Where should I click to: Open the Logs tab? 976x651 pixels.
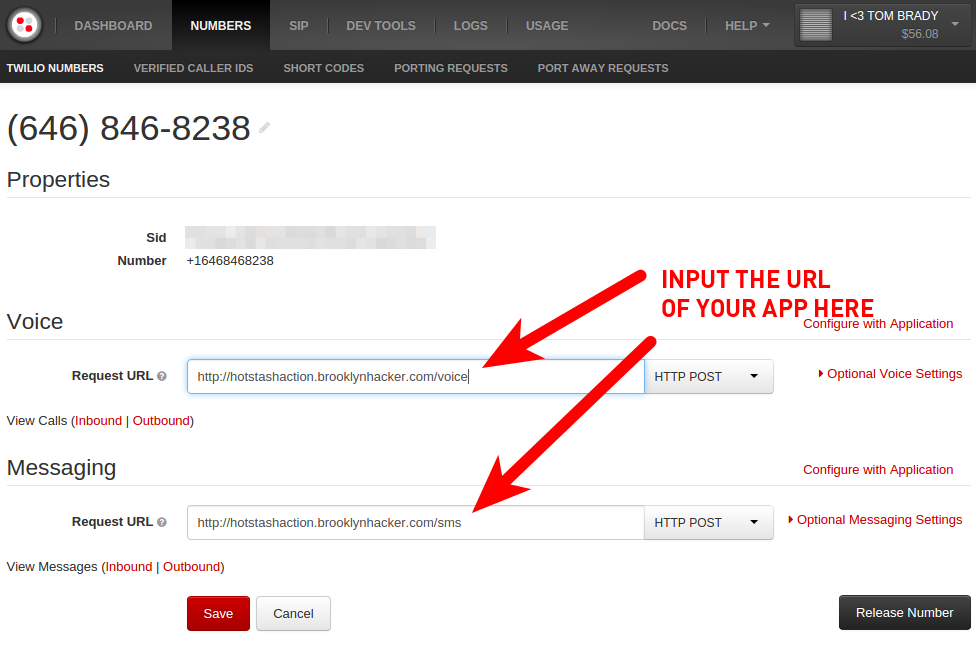click(x=471, y=26)
